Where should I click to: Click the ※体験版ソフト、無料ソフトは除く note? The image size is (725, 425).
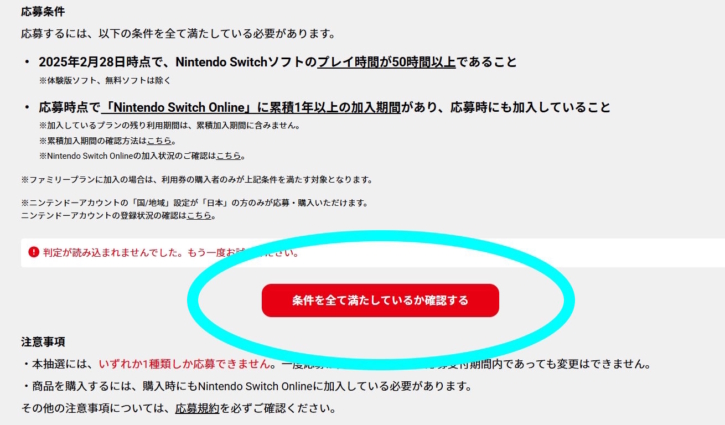click(105, 80)
